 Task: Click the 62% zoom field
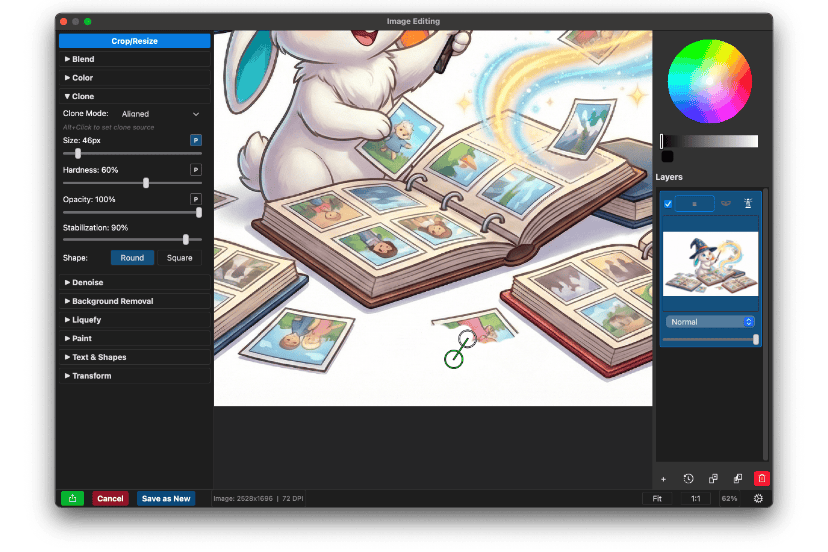point(729,498)
